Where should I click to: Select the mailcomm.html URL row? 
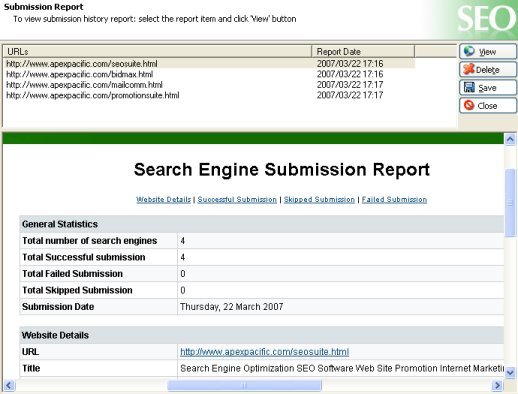210,85
